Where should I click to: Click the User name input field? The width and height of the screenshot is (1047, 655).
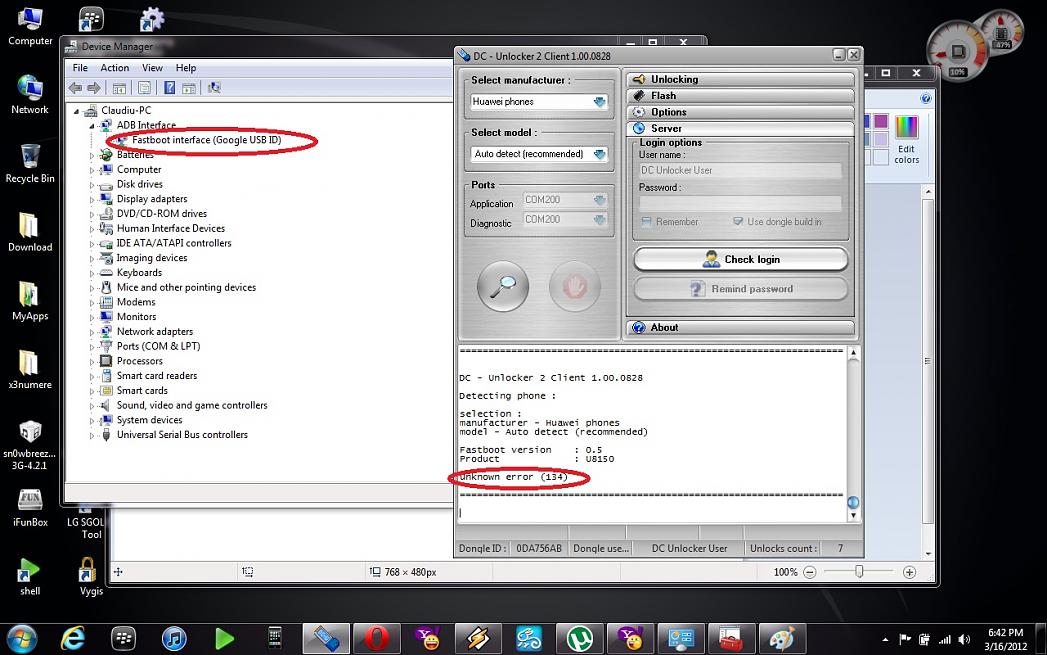(x=740, y=170)
